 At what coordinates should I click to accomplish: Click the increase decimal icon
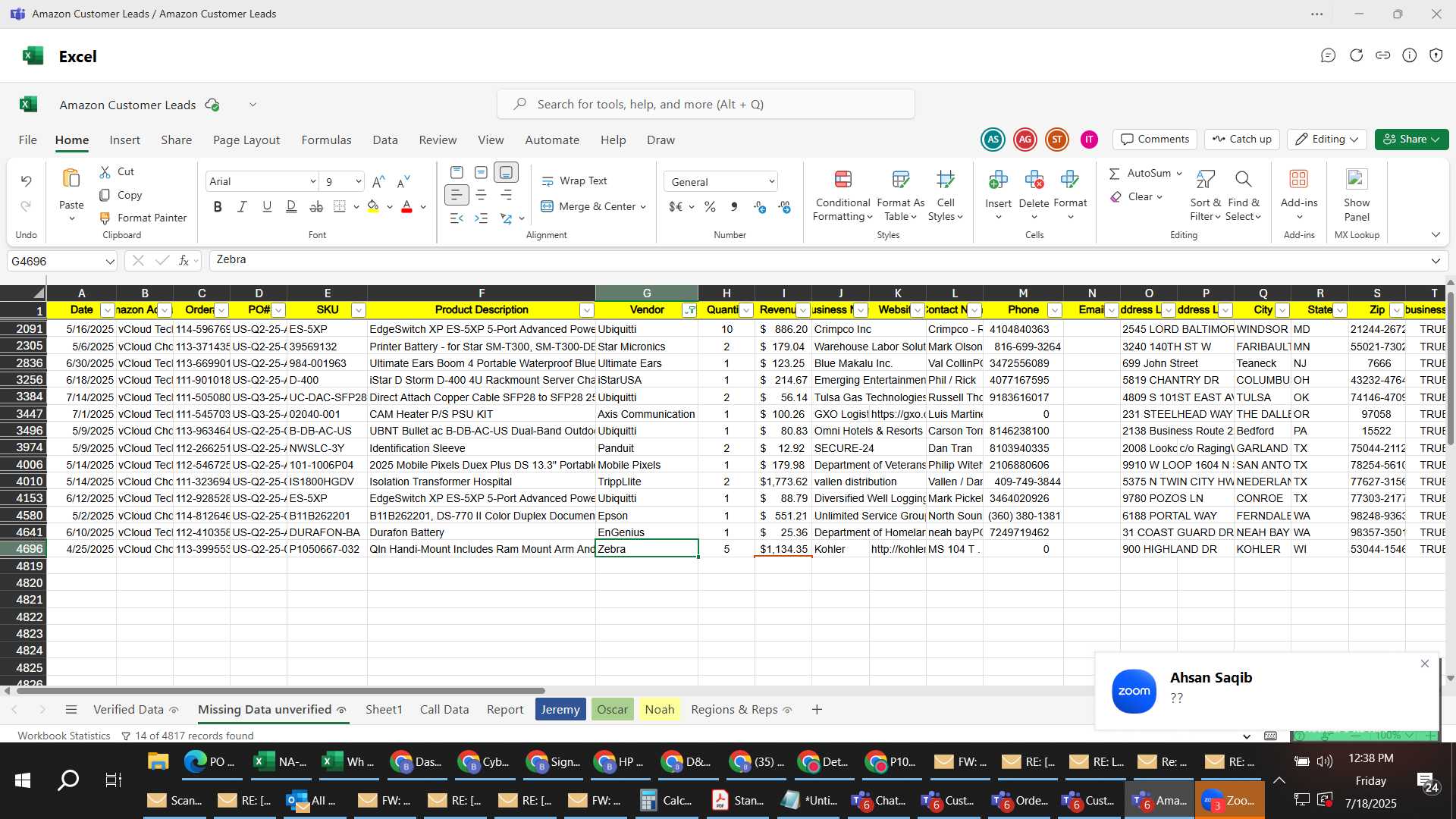click(759, 206)
